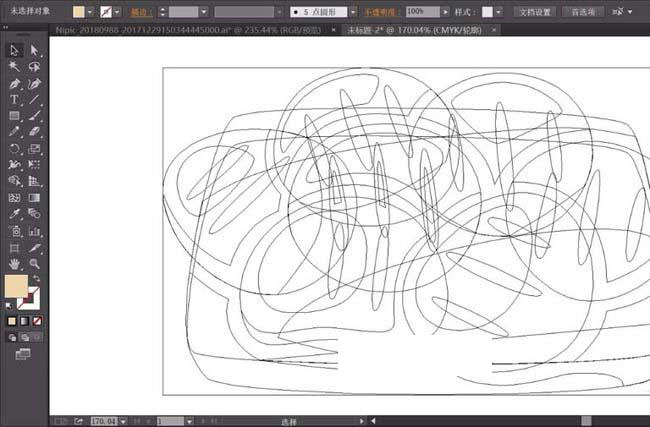Click the fill color box in toolbox
Image resolution: width=650 pixels, height=427 pixels.
(16, 286)
